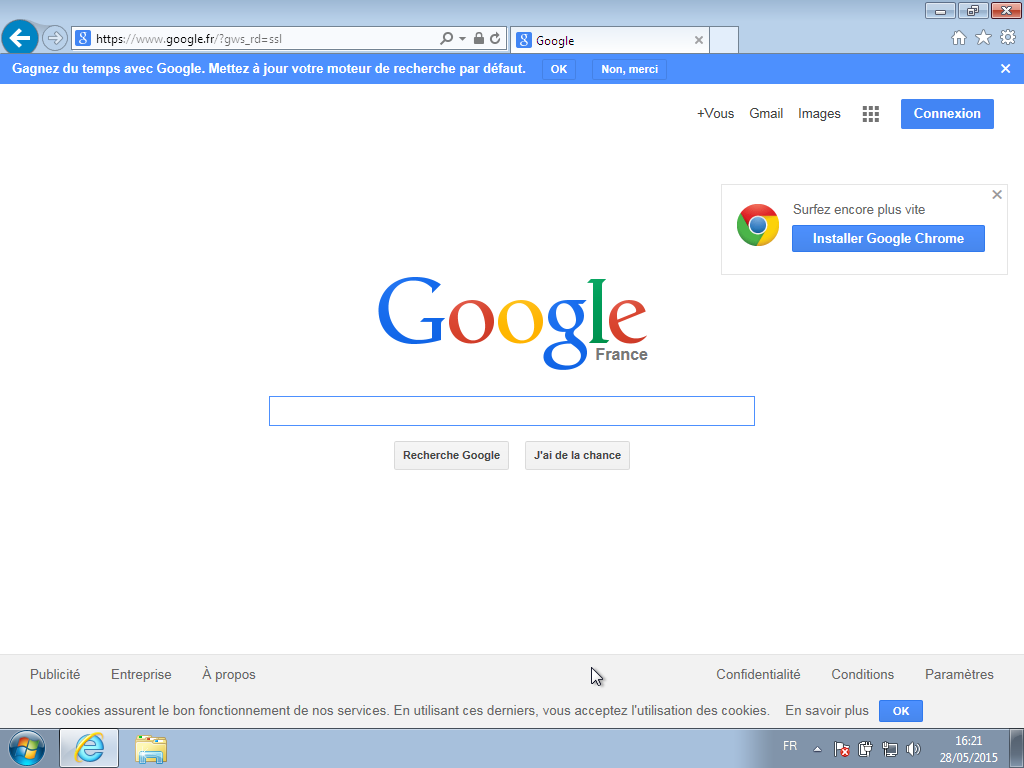Screen dimensions: 1024x768
Task: Open the Publicité footer link
Action: (55, 675)
